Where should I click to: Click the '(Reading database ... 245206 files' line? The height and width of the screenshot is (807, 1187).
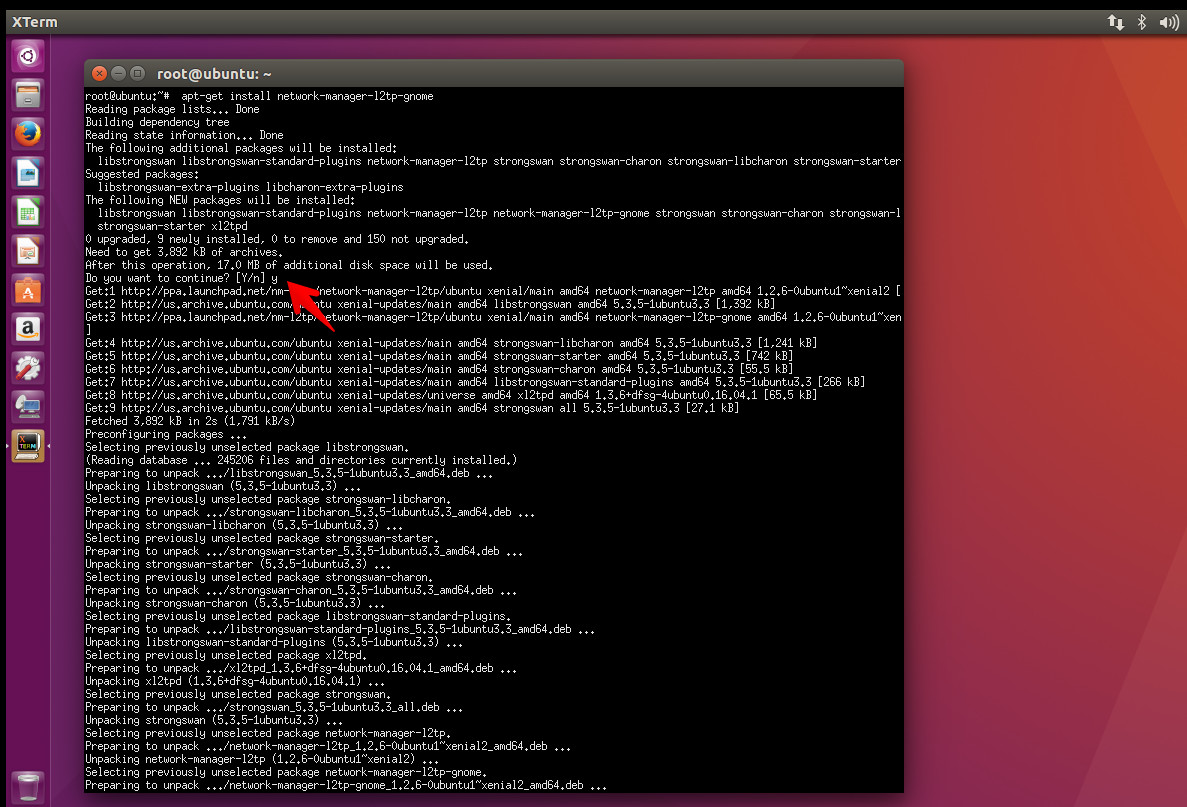pyautogui.click(x=301, y=460)
